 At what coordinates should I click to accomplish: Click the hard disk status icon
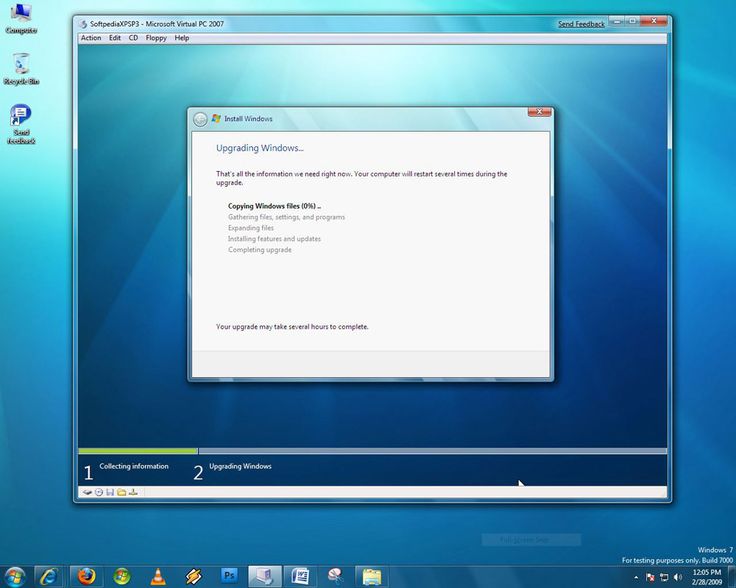(87, 492)
